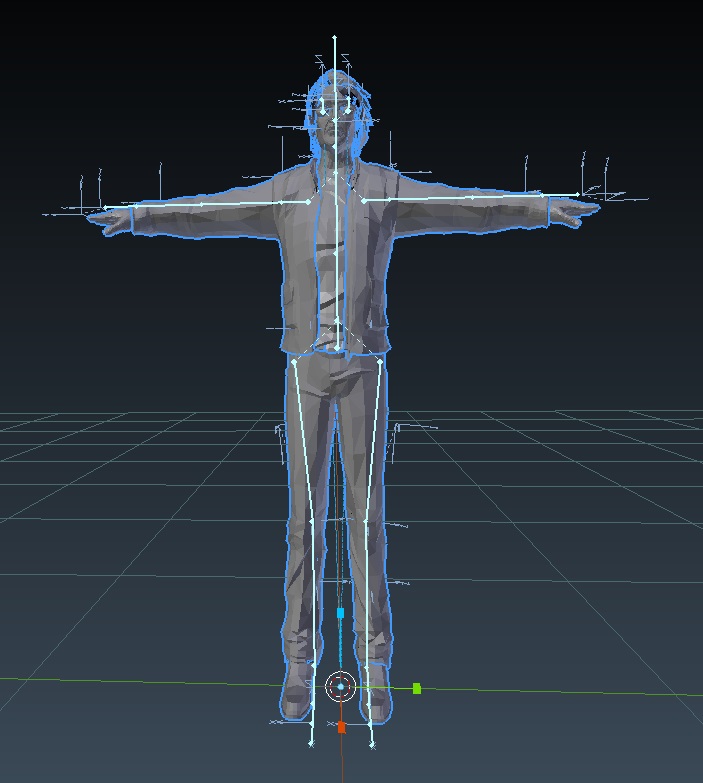The height and width of the screenshot is (783, 703).
Task: Select the knee joint on the viewer's right
Action: coord(366,522)
